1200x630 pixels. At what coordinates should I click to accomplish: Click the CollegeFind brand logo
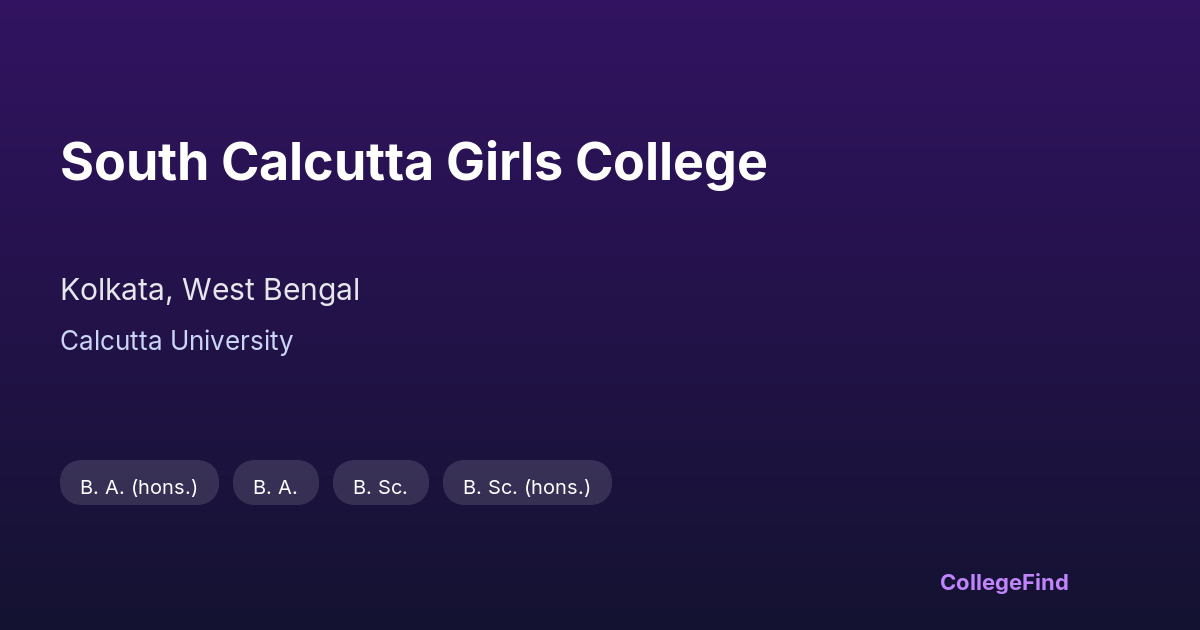[1004, 582]
